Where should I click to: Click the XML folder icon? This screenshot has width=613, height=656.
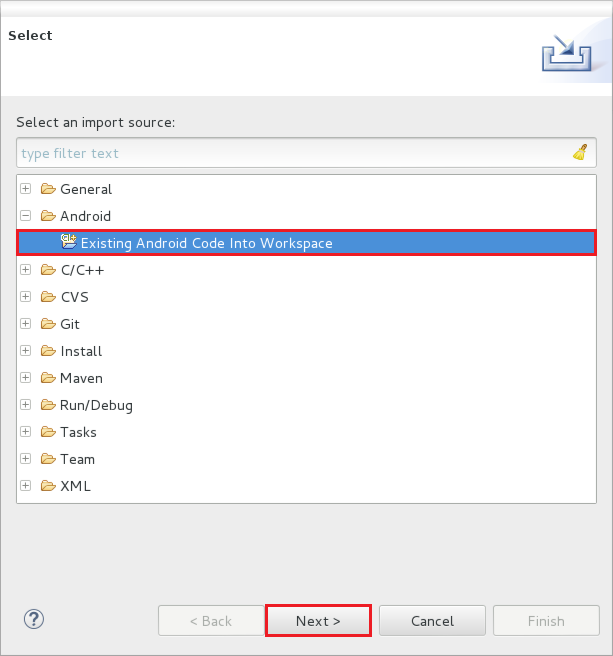(x=48, y=486)
